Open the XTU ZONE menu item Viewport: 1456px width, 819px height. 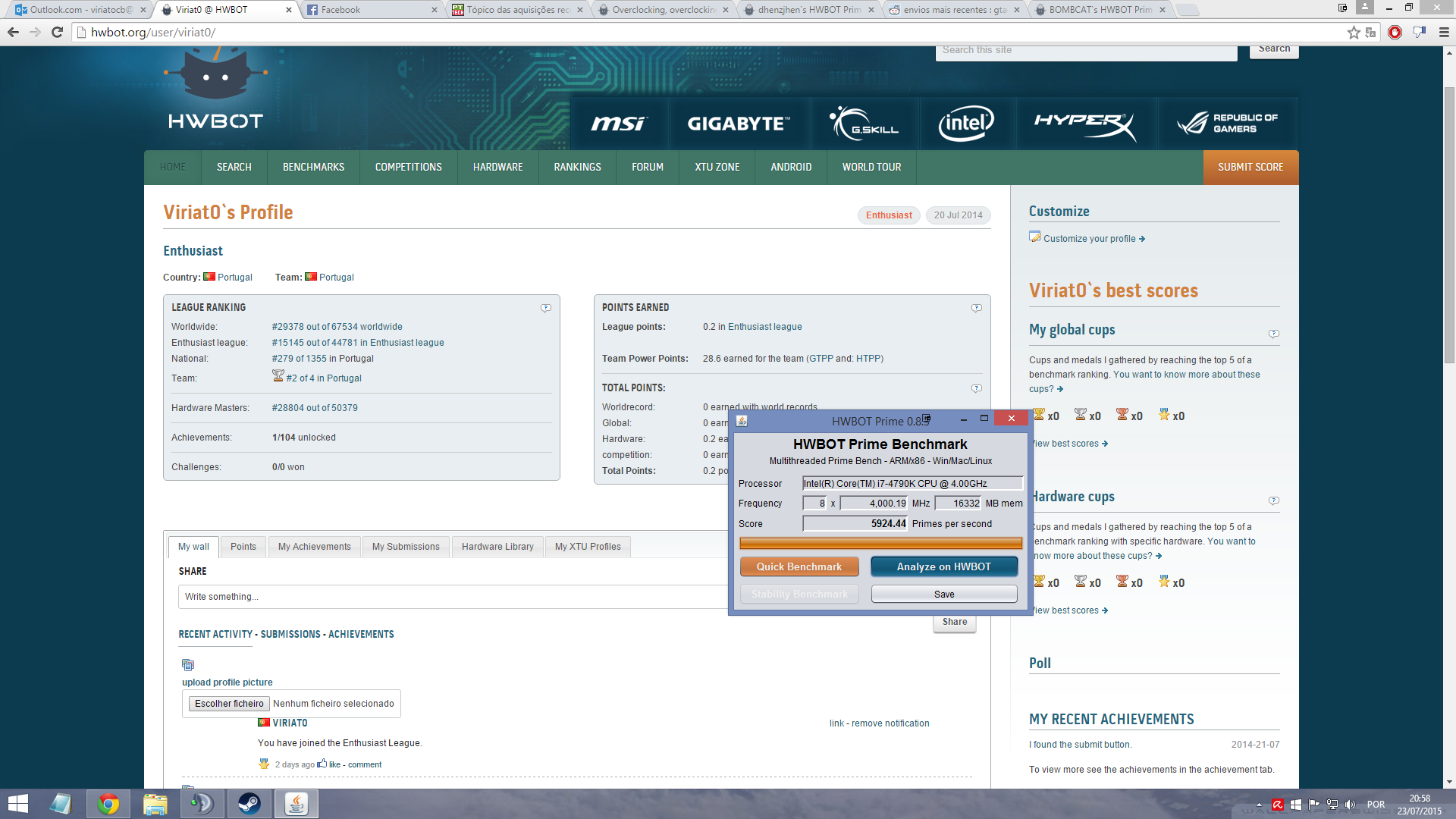(717, 167)
